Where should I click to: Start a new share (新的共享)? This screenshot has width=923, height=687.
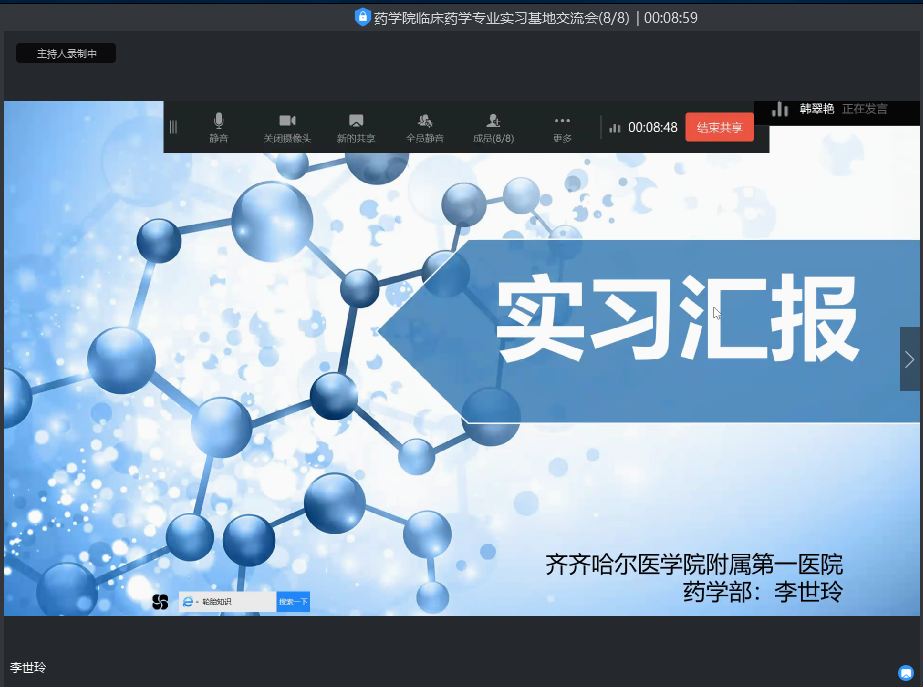point(356,127)
